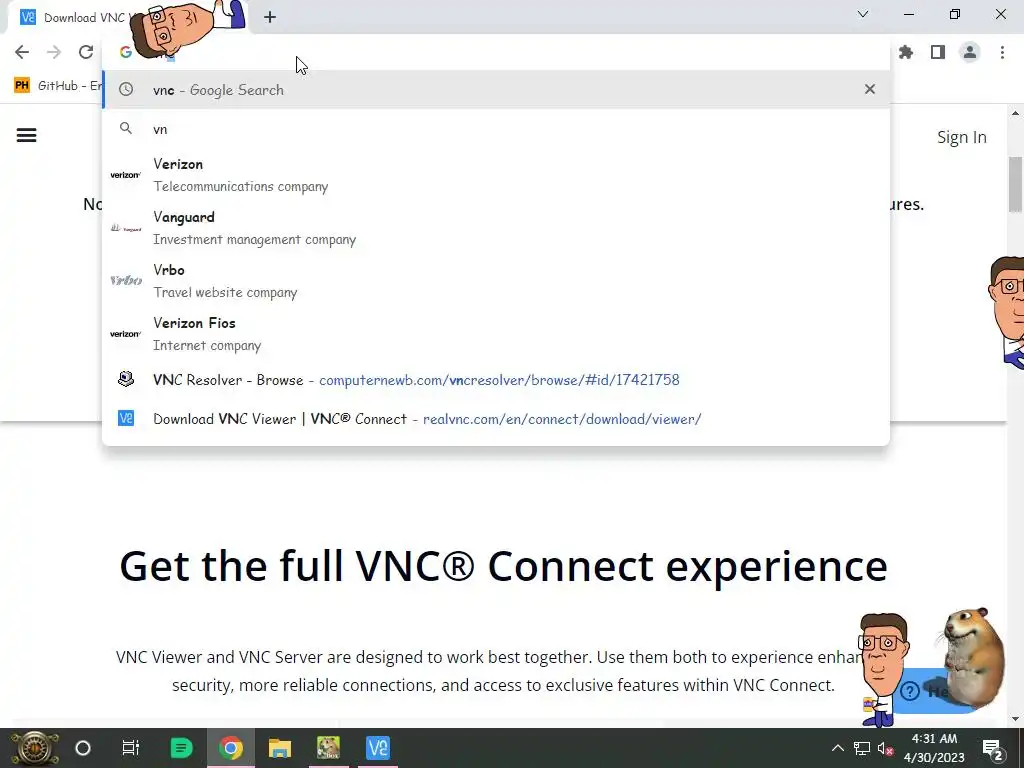
Task: Open VNC Resolver - Browse suggestion
Action: 496,379
